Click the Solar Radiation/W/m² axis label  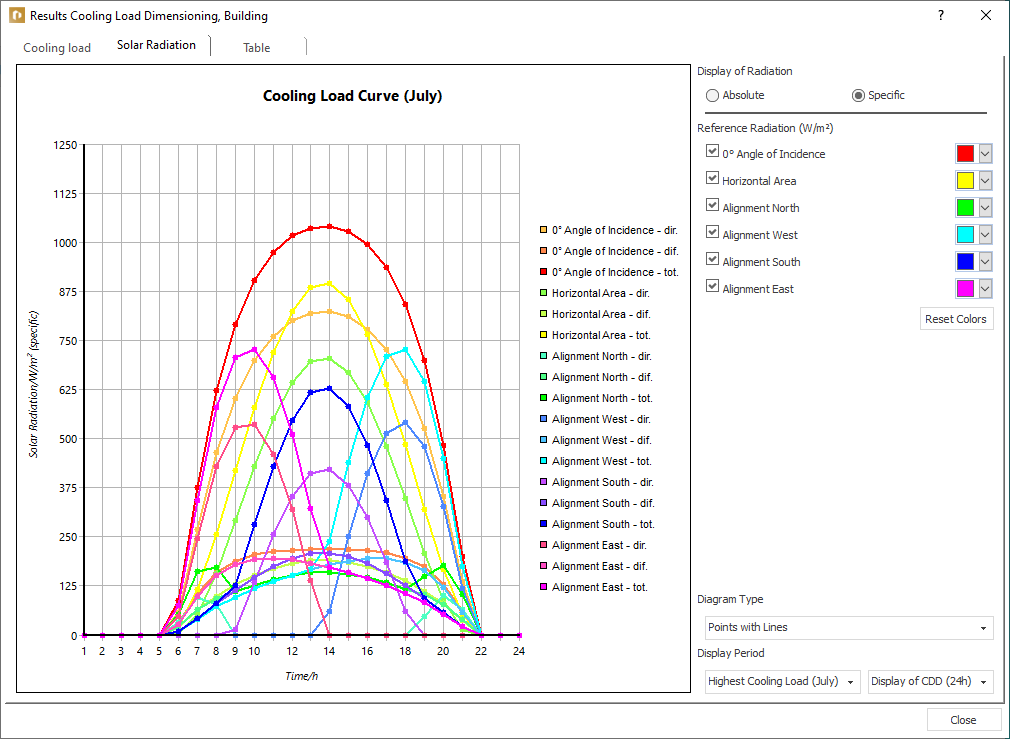point(33,385)
